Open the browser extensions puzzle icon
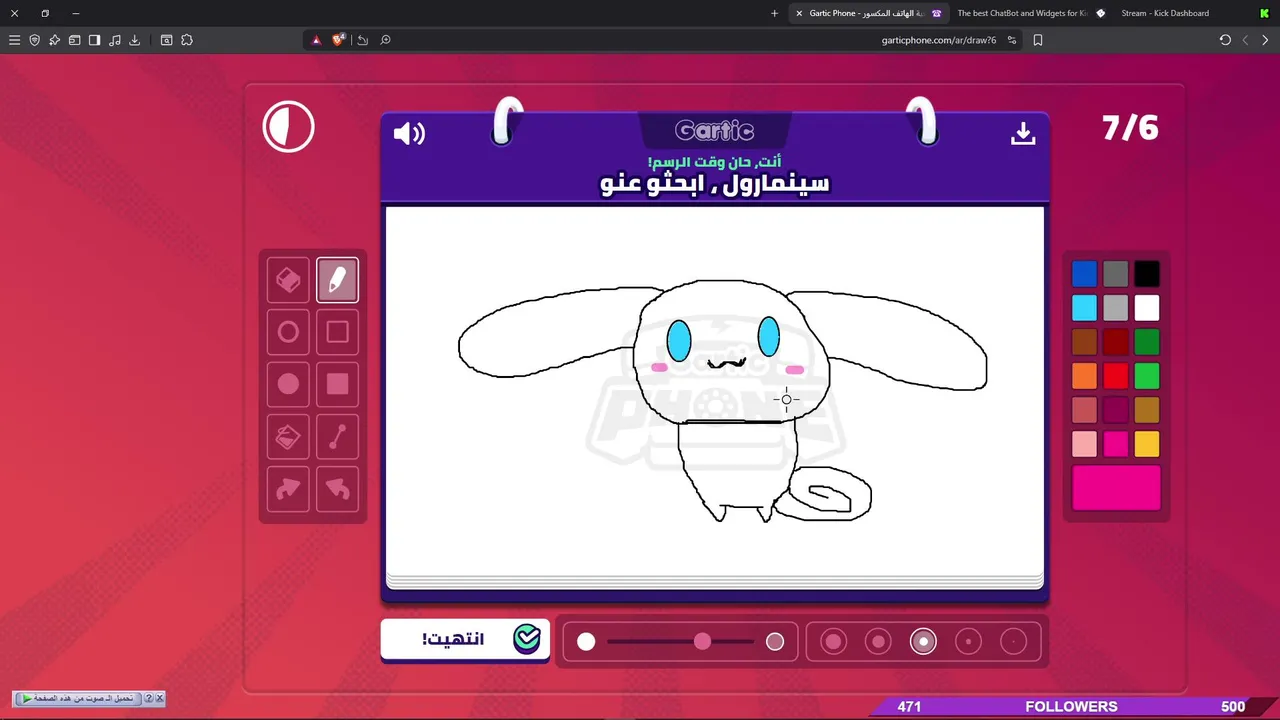The width and height of the screenshot is (1280, 720). [186, 40]
